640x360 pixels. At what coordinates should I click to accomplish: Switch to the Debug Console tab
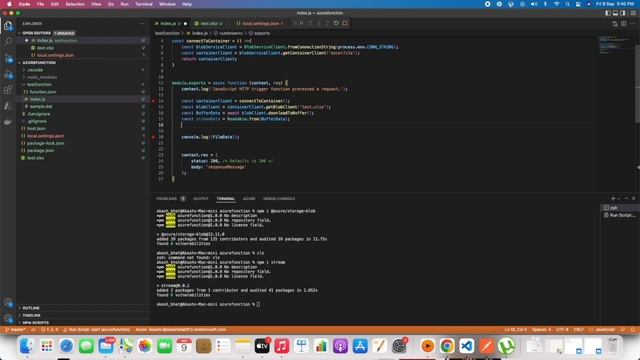tap(279, 199)
